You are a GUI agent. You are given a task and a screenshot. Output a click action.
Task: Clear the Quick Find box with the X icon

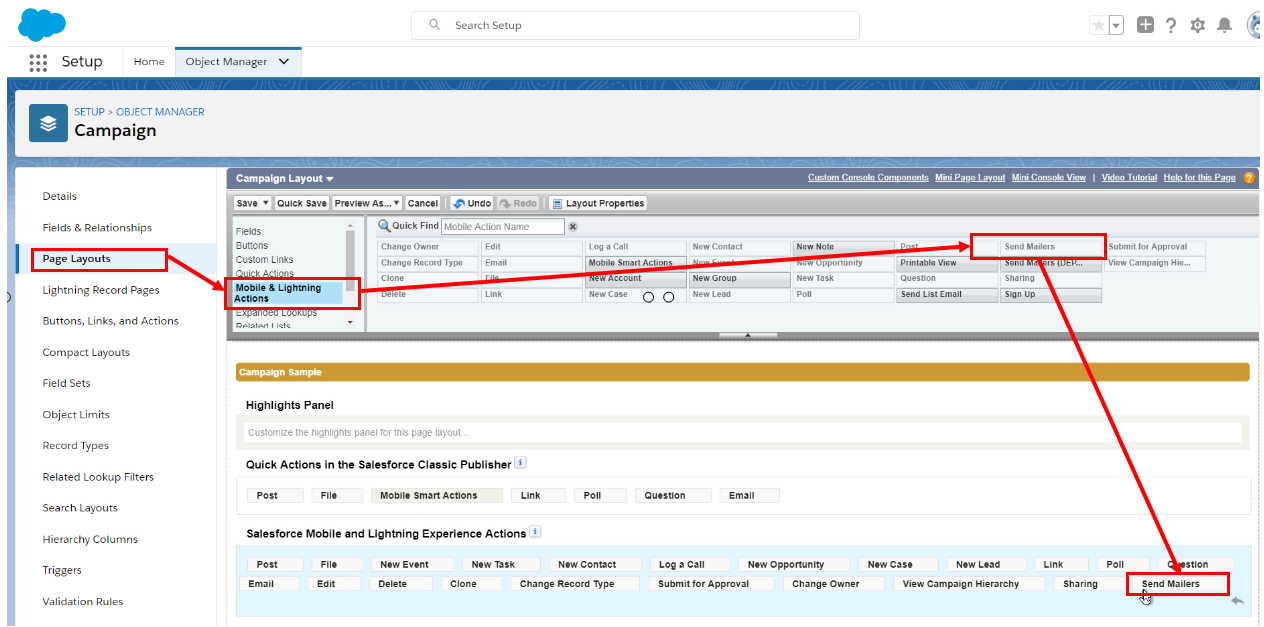pos(573,227)
